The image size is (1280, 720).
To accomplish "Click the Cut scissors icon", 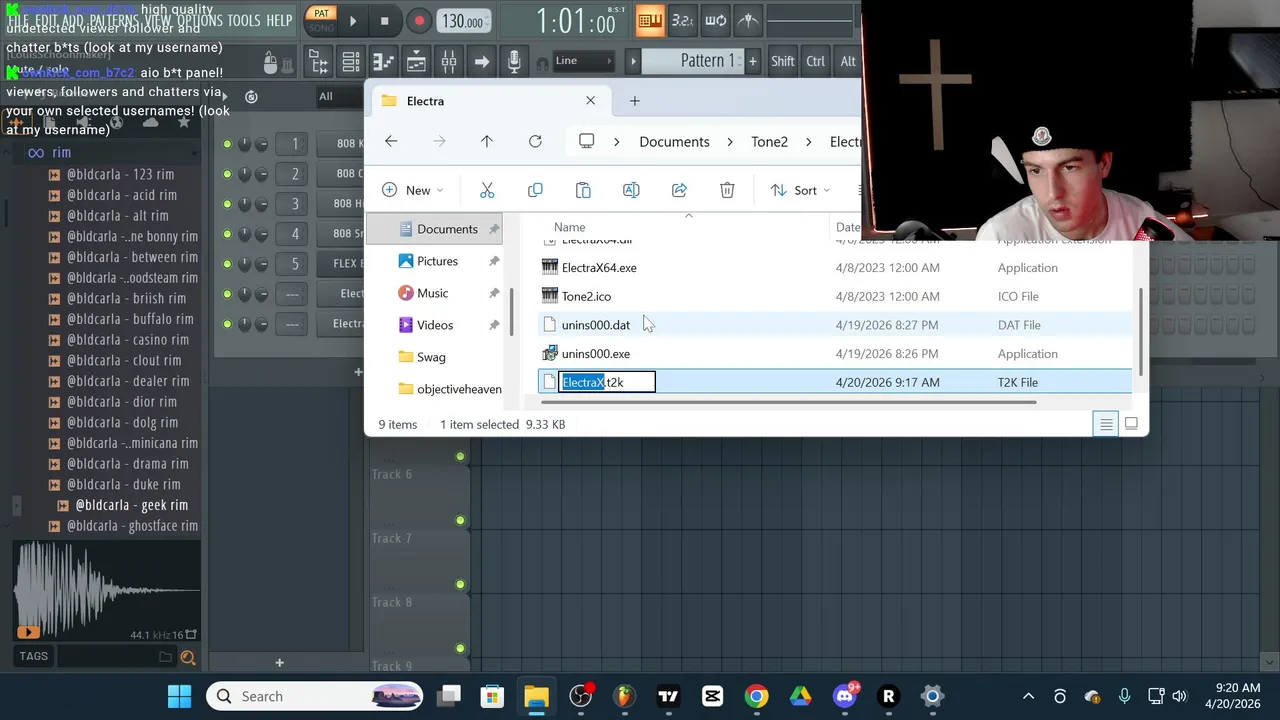I will (x=487, y=190).
